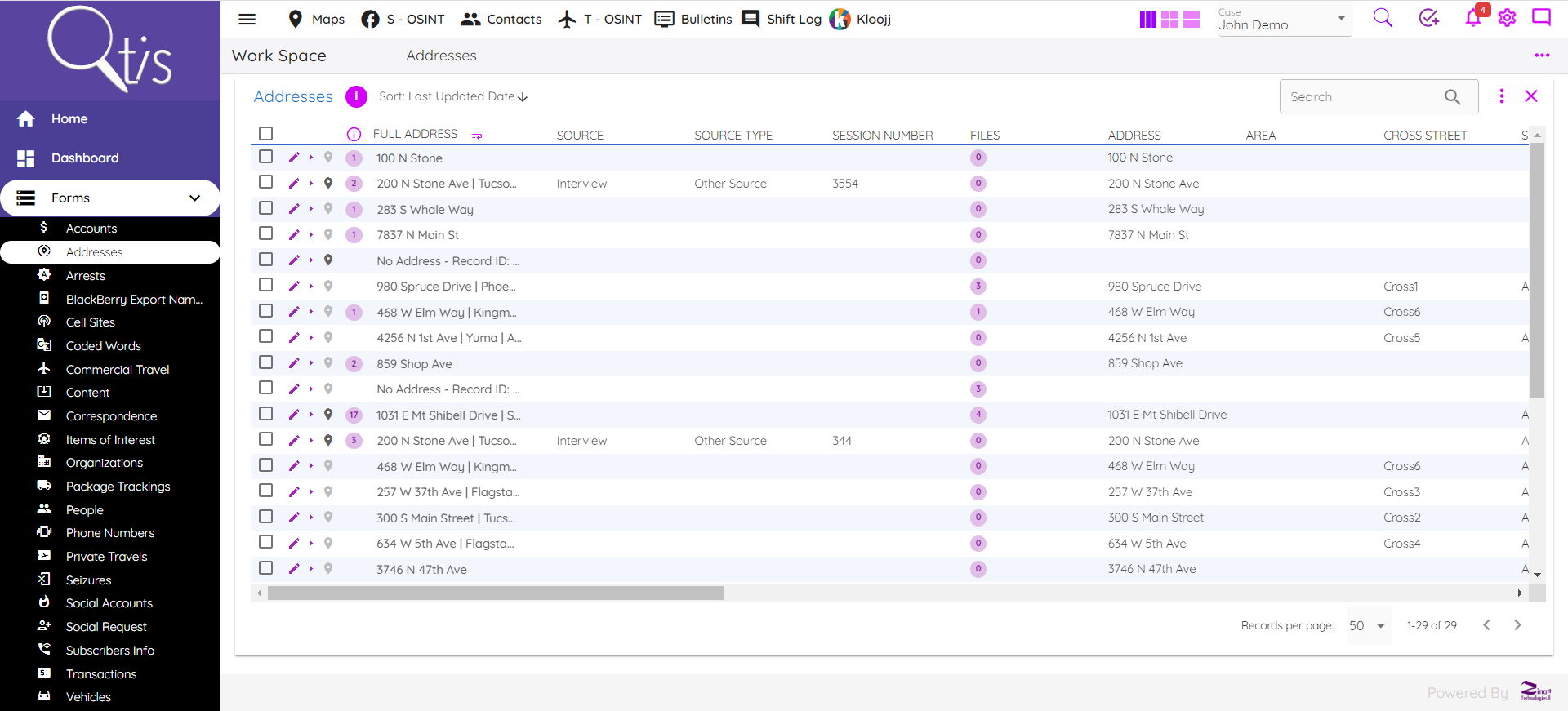
Task: Show map pin for 7837 N Main St
Action: [x=328, y=234]
